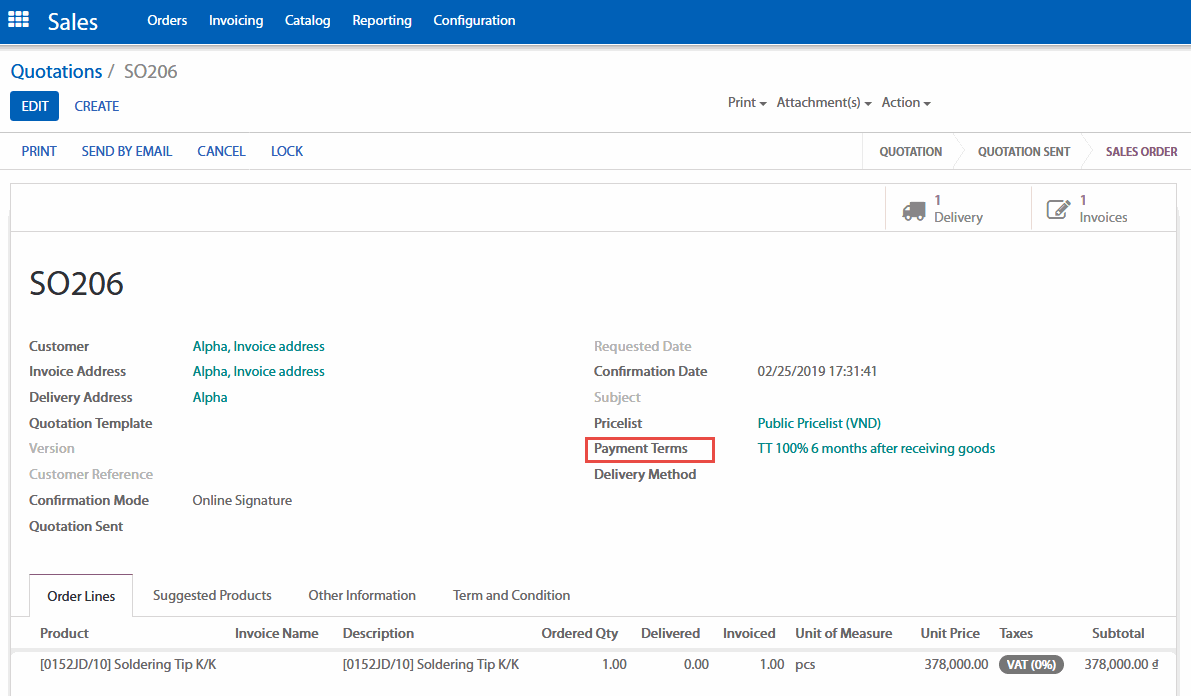Click the invoices pencil icon
This screenshot has height=696, width=1191.
pyautogui.click(x=1058, y=210)
